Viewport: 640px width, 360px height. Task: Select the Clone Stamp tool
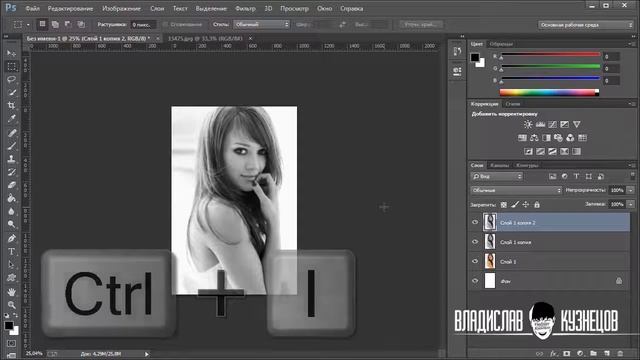pyautogui.click(x=11, y=159)
